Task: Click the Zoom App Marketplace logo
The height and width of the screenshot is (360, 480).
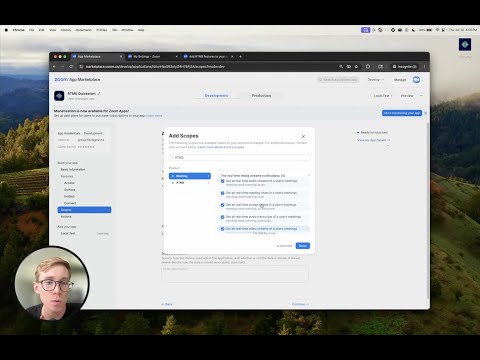Action: point(77,79)
